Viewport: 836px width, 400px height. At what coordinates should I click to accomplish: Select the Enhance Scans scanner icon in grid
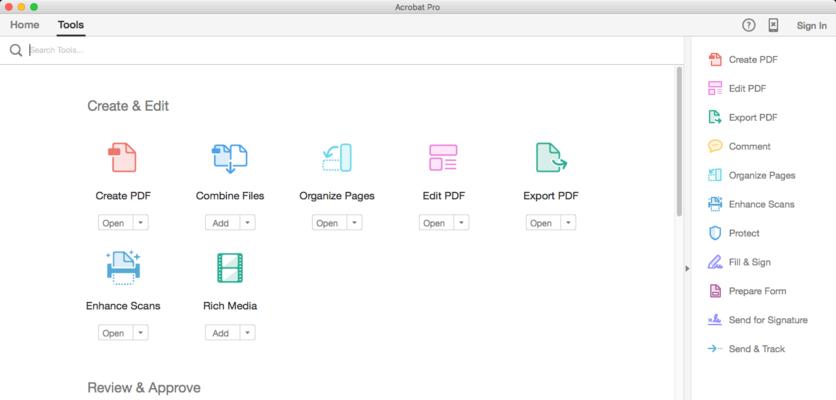[123, 267]
